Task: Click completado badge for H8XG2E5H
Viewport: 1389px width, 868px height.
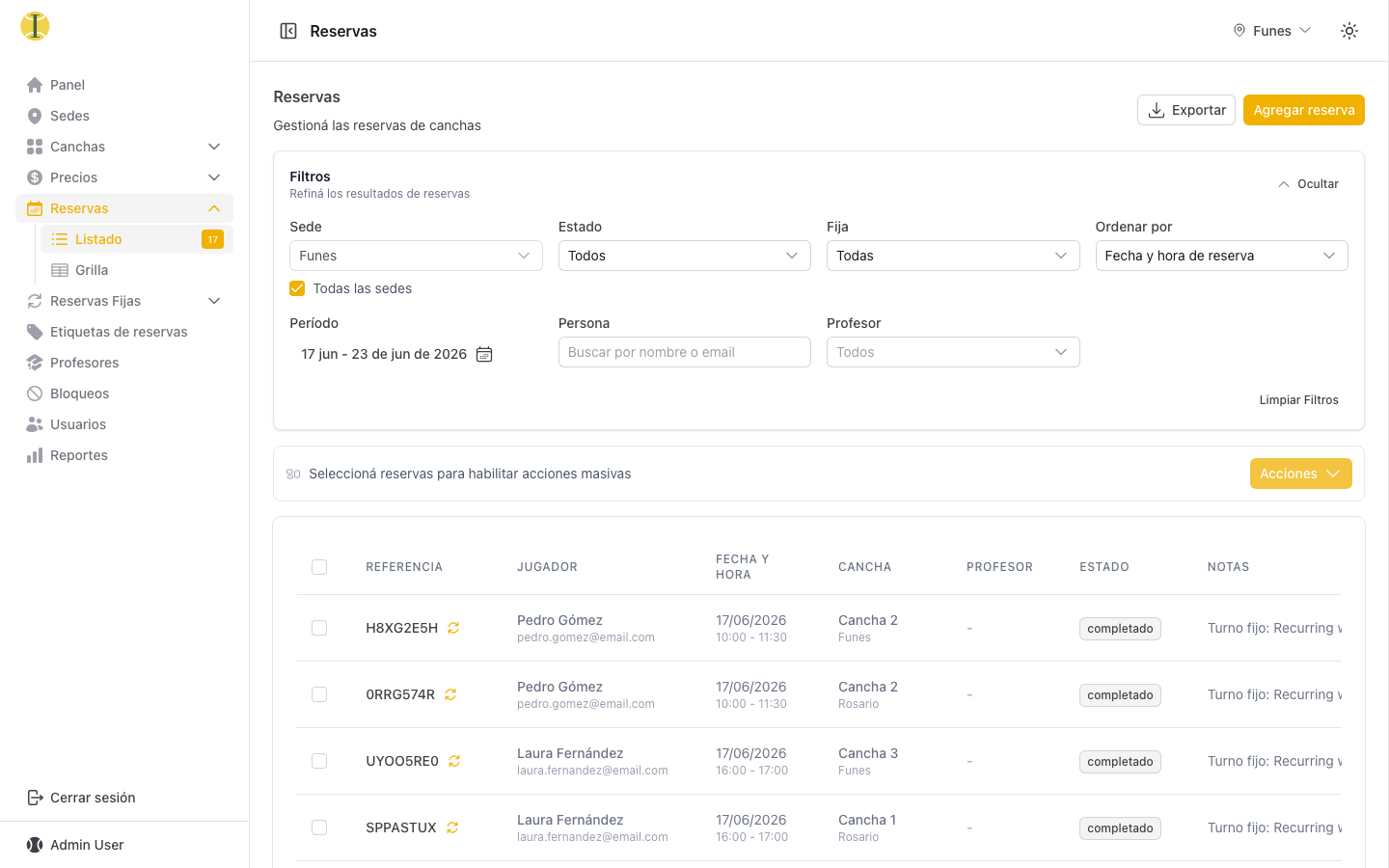Action: pyautogui.click(x=1120, y=629)
